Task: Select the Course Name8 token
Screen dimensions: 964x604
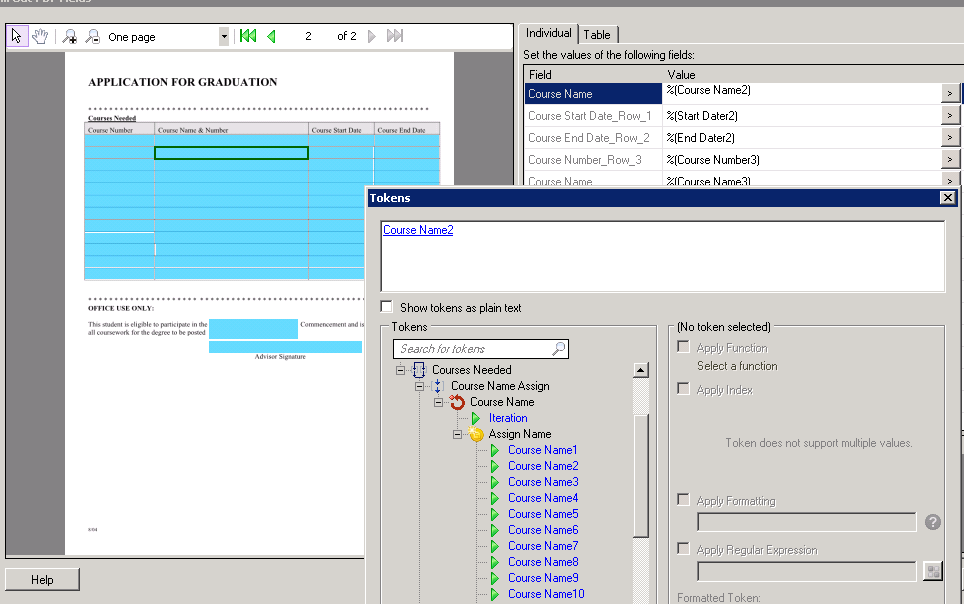Action: (543, 562)
